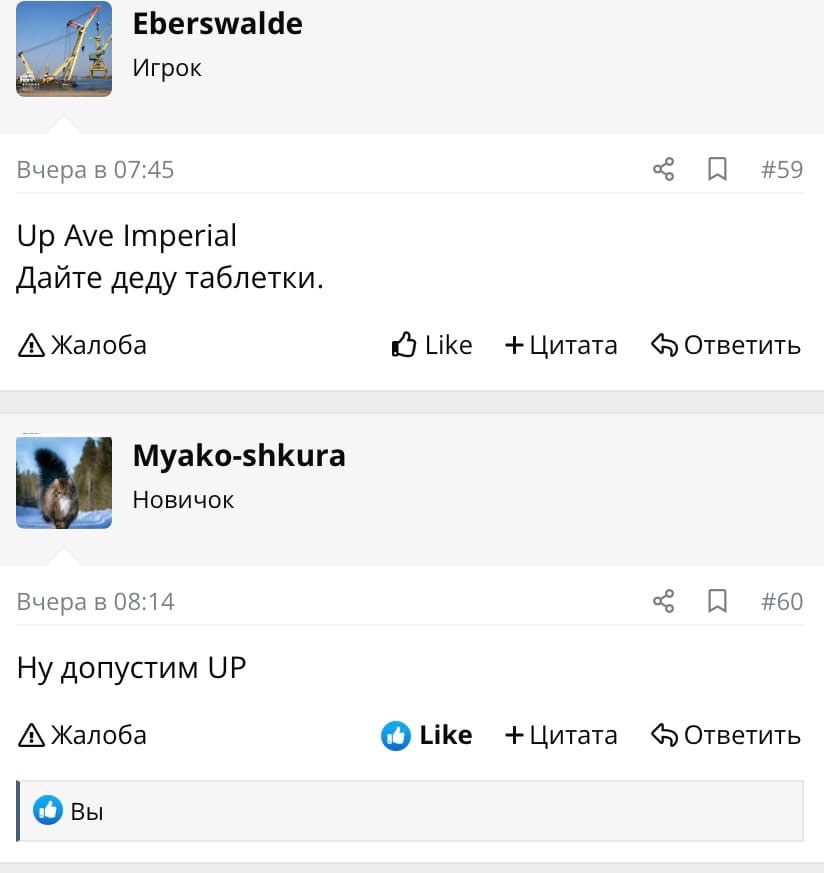824x873 pixels.
Task: Show who liked post #60
Action: click(86, 811)
